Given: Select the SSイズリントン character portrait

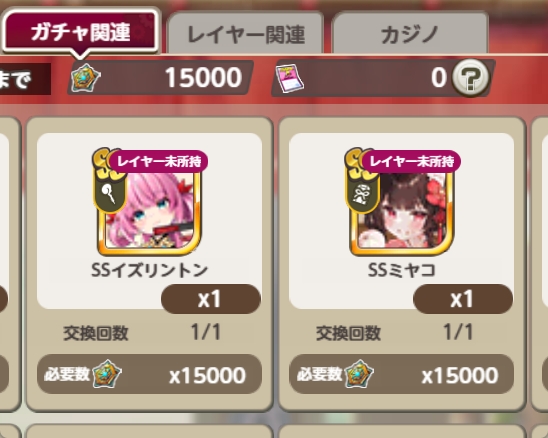Looking at the screenshot, I should pyautogui.click(x=150, y=209).
